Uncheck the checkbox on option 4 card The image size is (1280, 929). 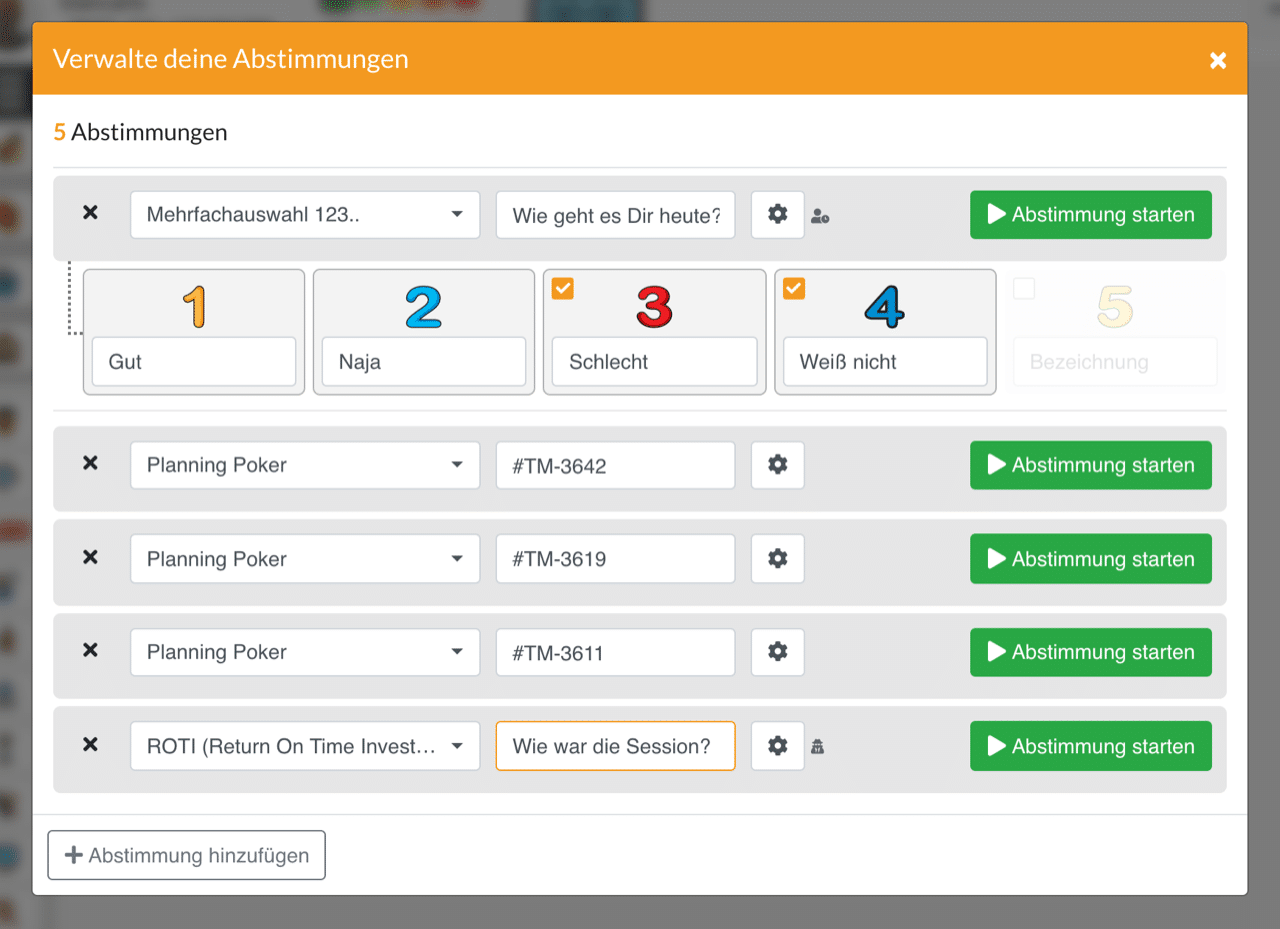[794, 289]
